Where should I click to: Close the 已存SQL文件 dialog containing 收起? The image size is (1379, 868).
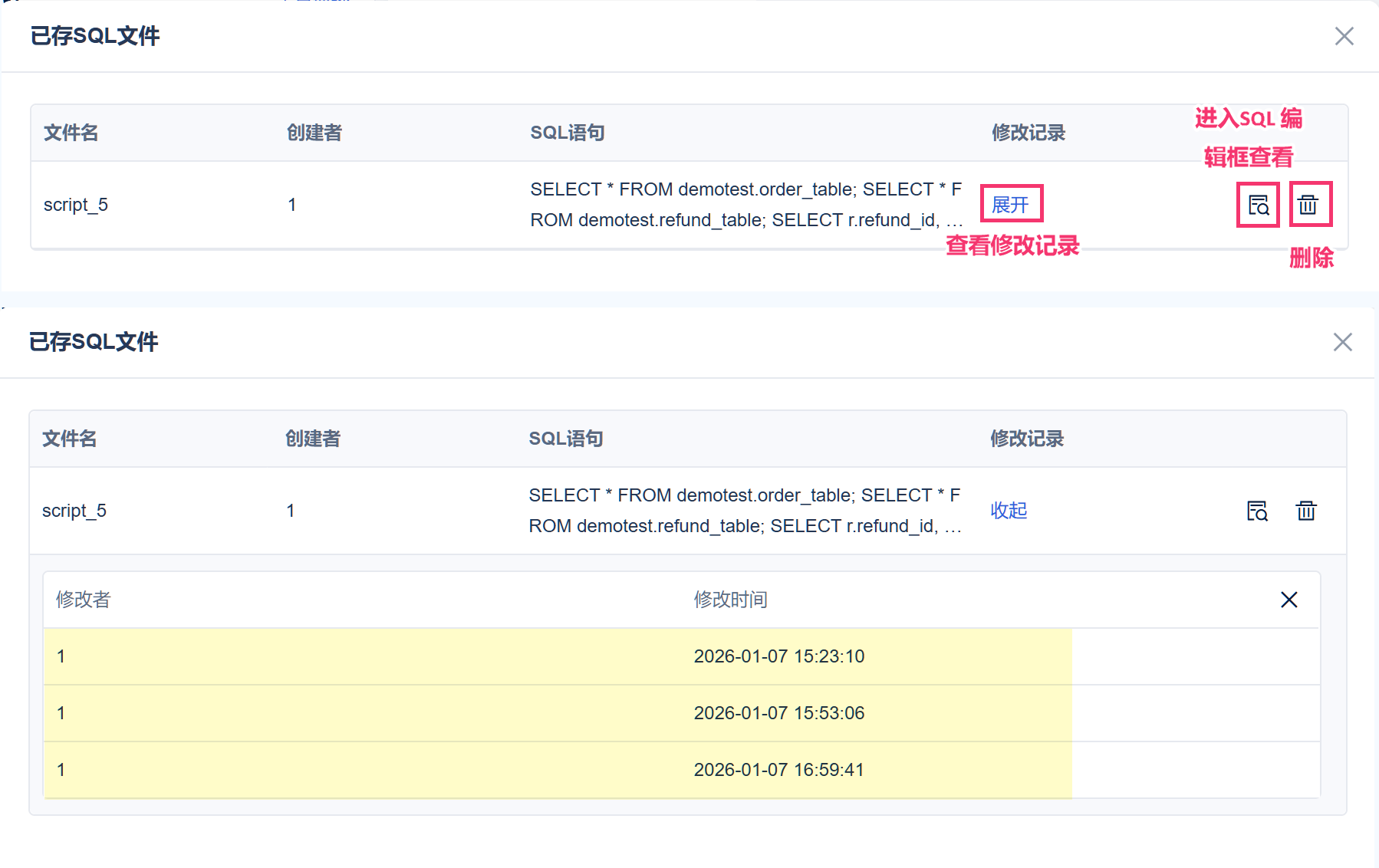point(1342,342)
